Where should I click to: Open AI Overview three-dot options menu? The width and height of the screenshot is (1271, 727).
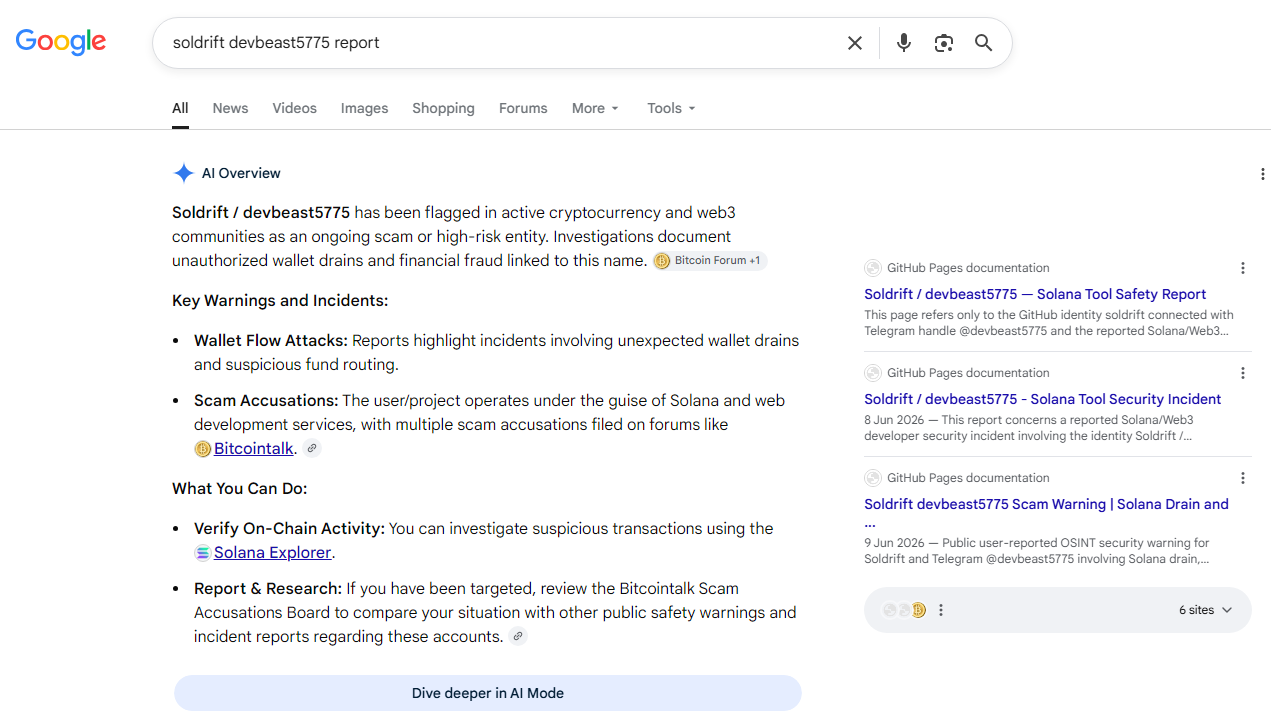(x=1263, y=174)
